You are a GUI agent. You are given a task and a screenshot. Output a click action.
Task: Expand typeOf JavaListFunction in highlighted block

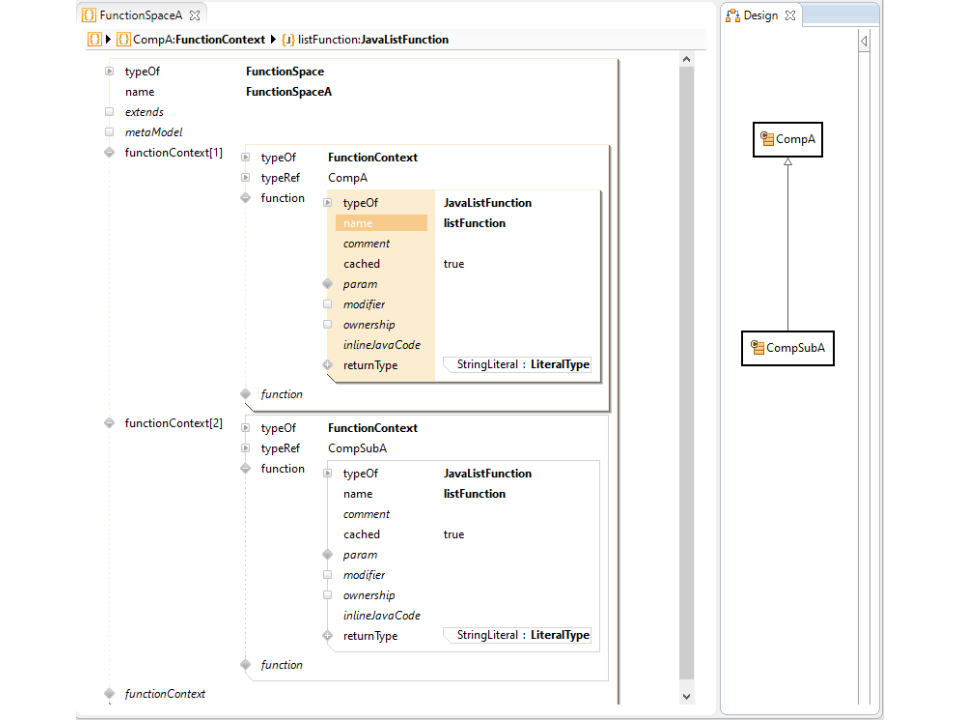pos(328,202)
